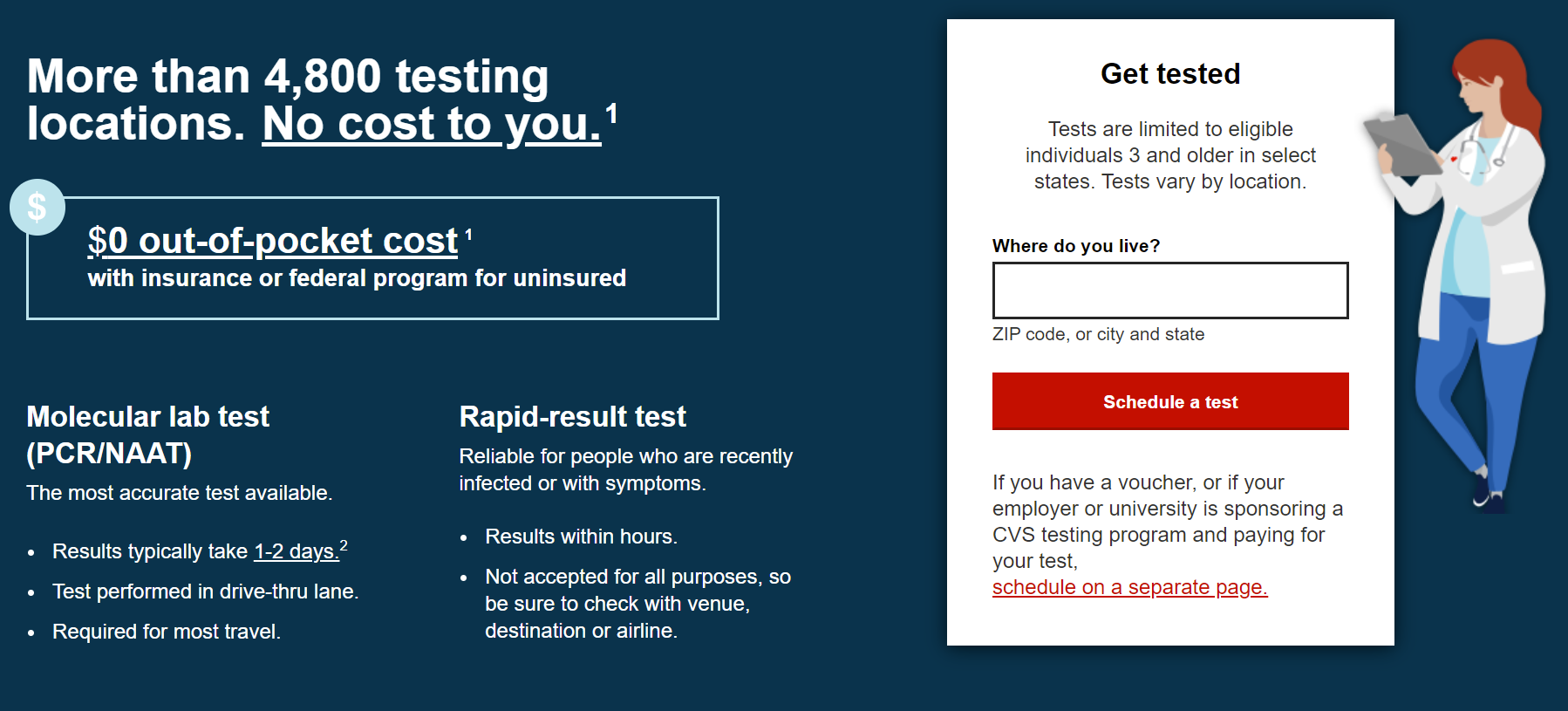
Task: Click the "Molecular lab test (PCR/NAAT)" heading
Action: [x=148, y=434]
